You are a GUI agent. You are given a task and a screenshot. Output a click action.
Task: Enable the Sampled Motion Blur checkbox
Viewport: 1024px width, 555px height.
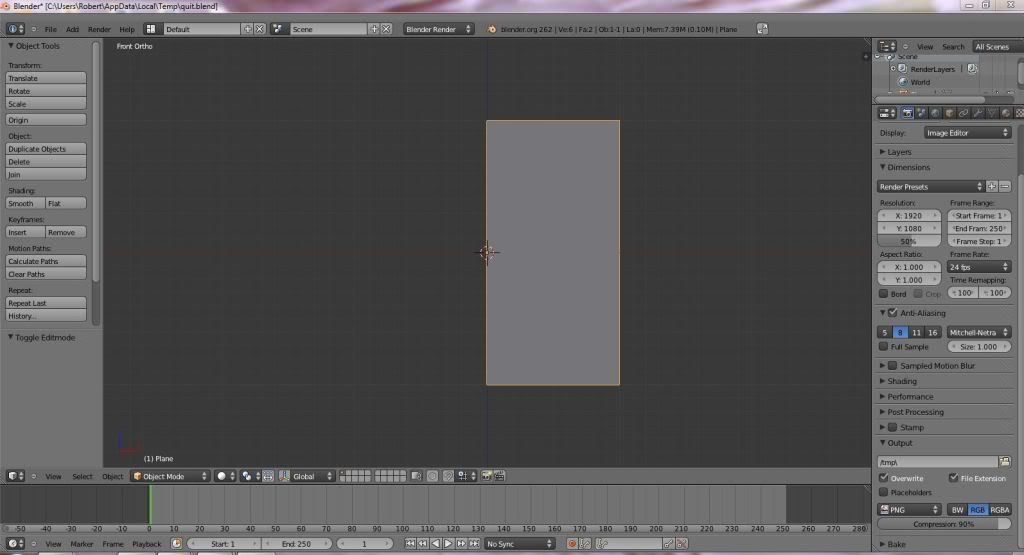(x=893, y=366)
